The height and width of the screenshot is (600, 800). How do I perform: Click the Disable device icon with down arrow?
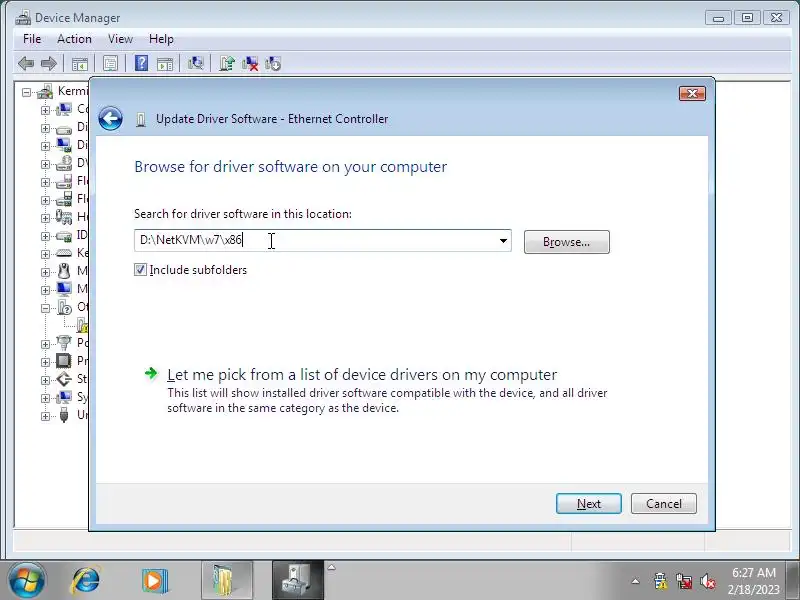(x=273, y=64)
